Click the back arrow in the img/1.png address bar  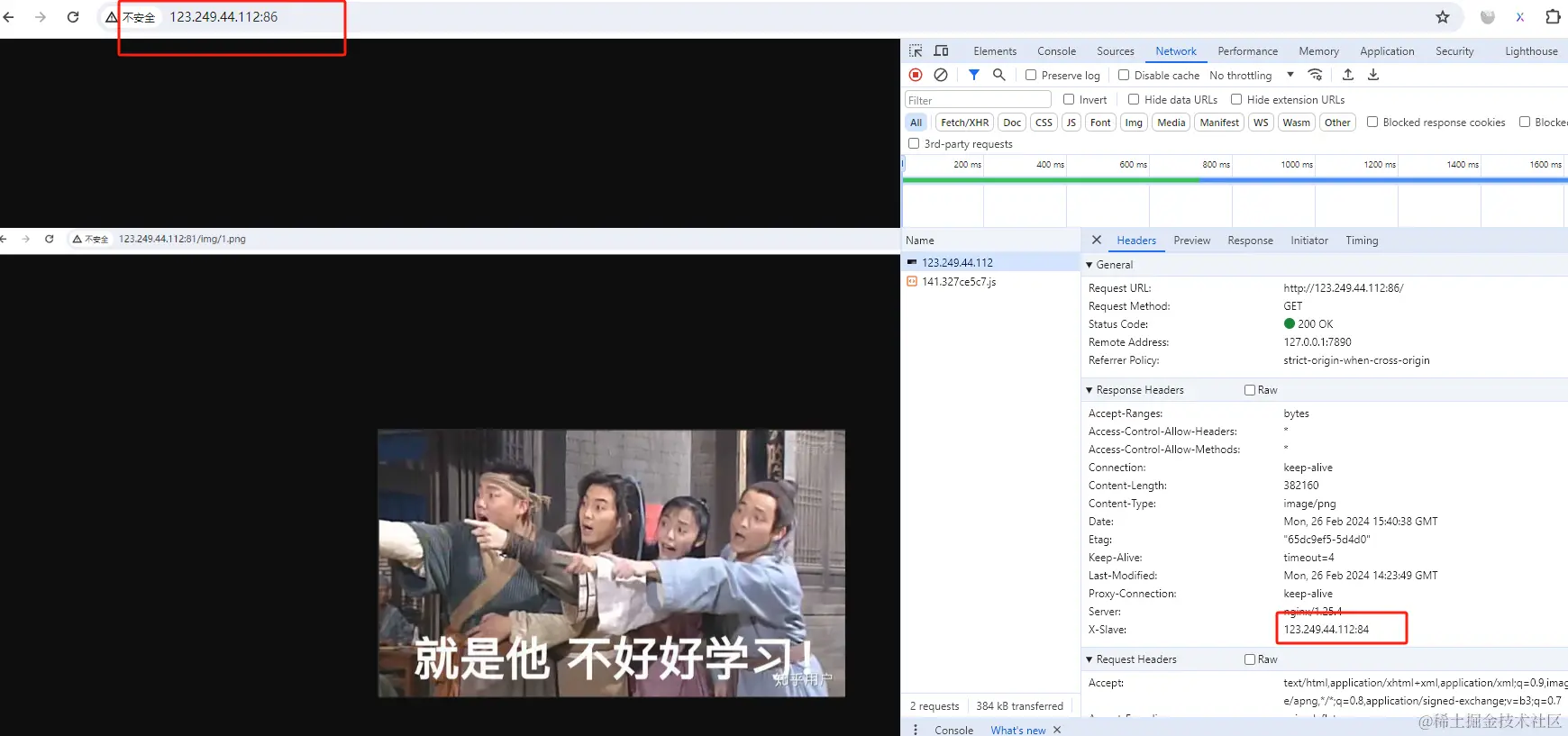(4, 239)
